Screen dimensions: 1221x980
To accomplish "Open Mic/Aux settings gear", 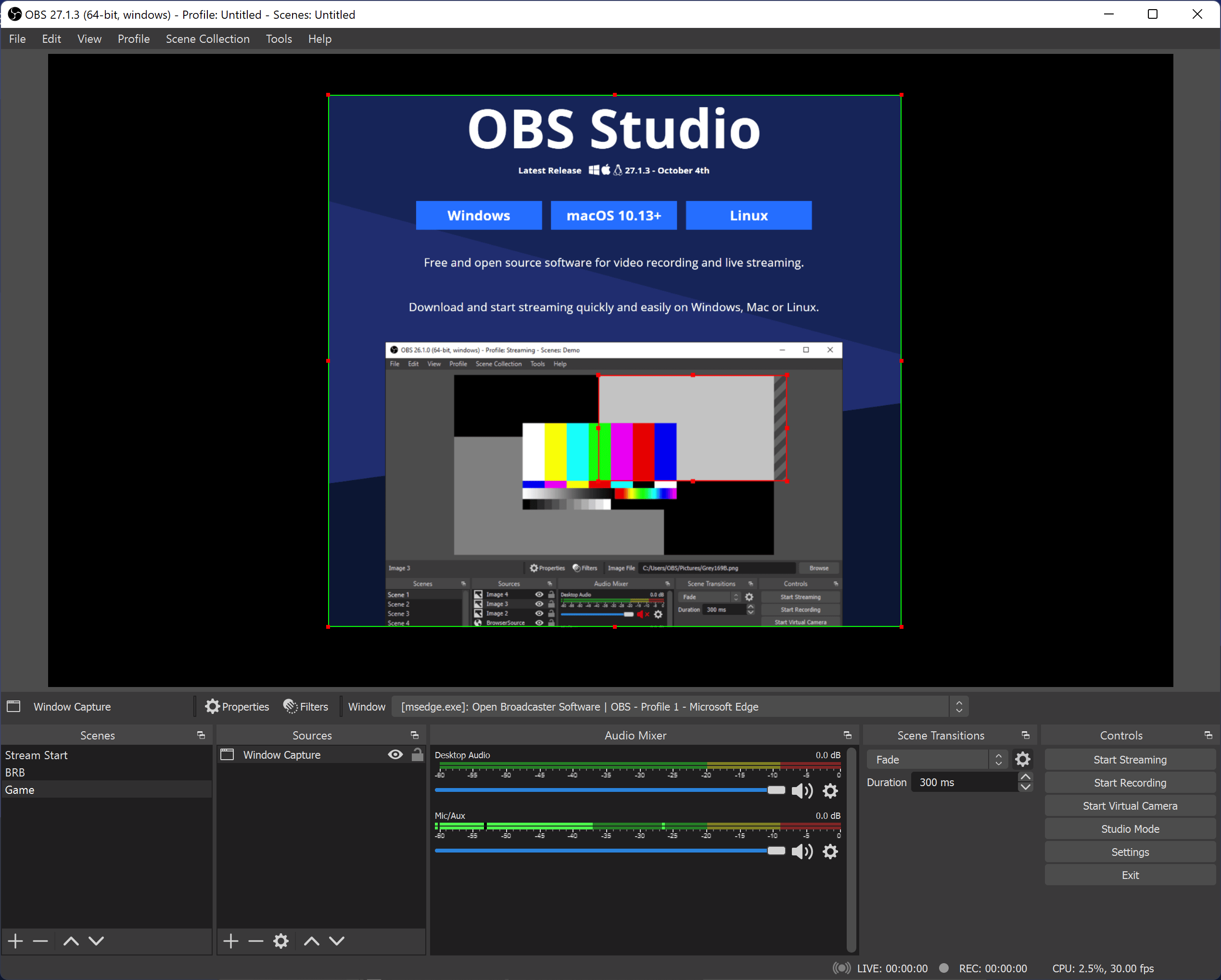I will click(830, 852).
